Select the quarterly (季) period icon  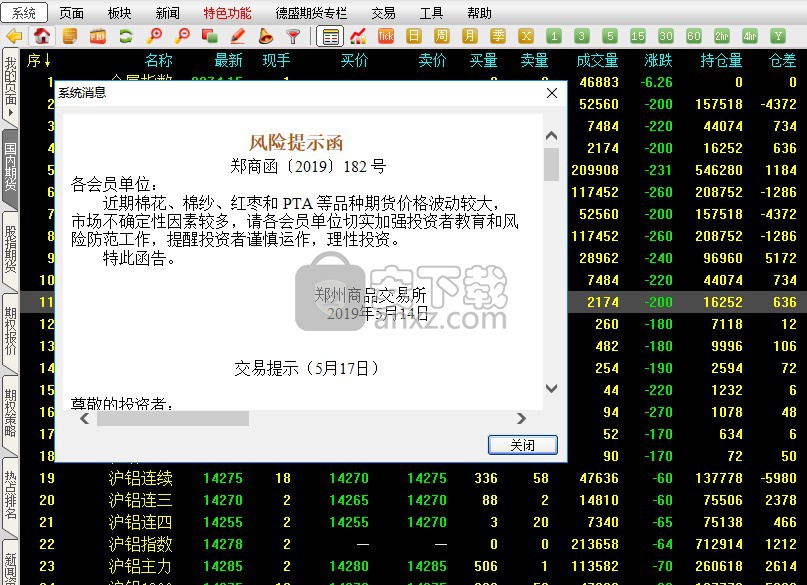[498, 36]
